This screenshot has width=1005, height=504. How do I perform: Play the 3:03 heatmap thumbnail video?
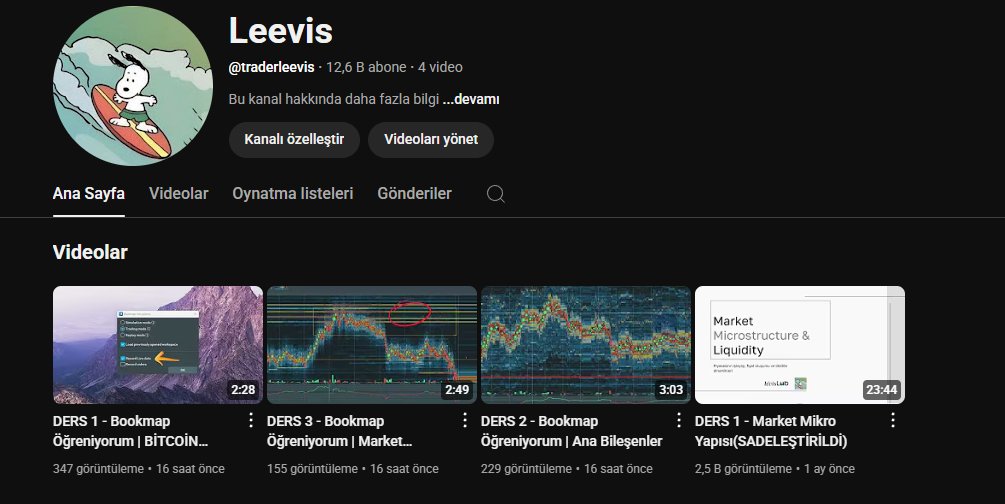click(586, 345)
